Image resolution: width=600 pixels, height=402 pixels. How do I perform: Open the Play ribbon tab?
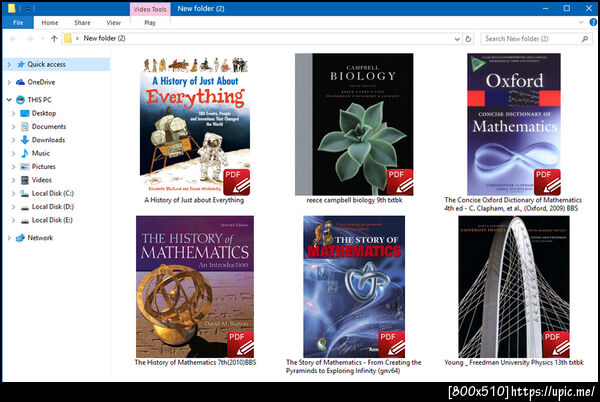coord(150,23)
